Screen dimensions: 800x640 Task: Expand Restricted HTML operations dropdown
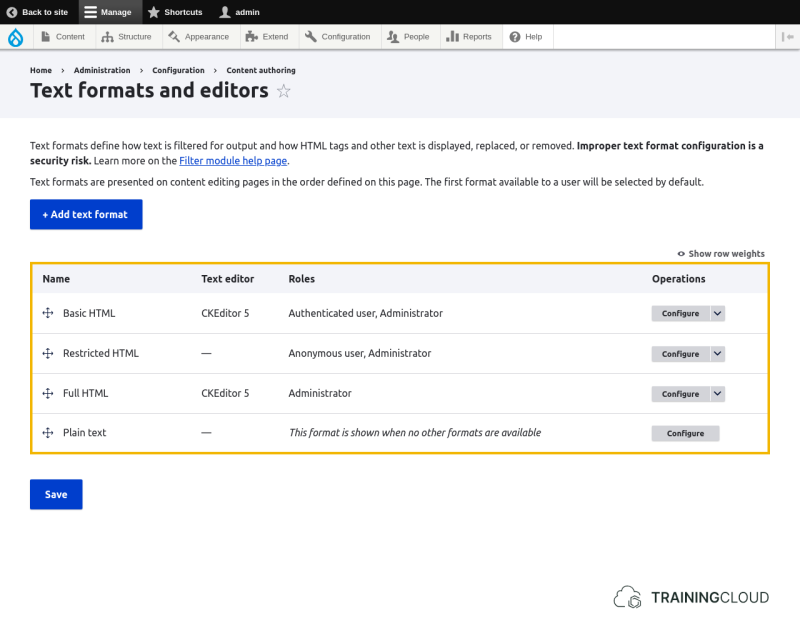click(x=717, y=354)
